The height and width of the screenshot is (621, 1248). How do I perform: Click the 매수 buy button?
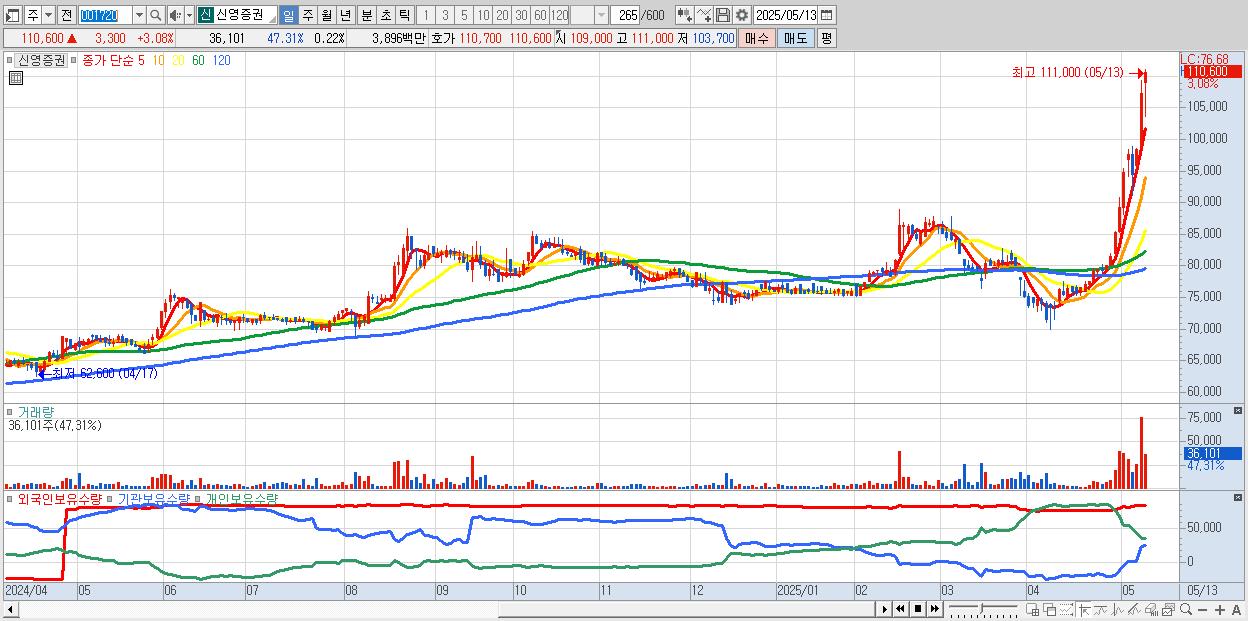757,38
